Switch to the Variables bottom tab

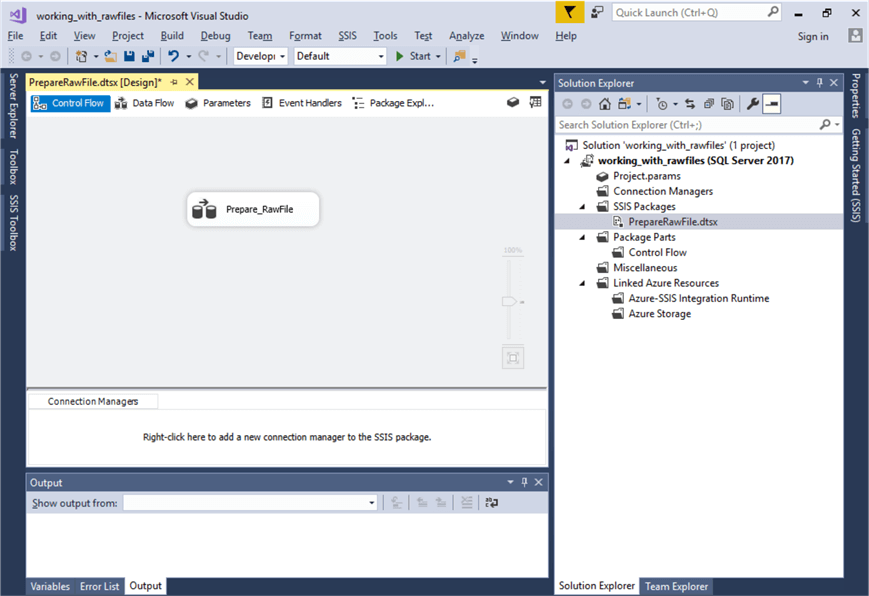[50, 586]
